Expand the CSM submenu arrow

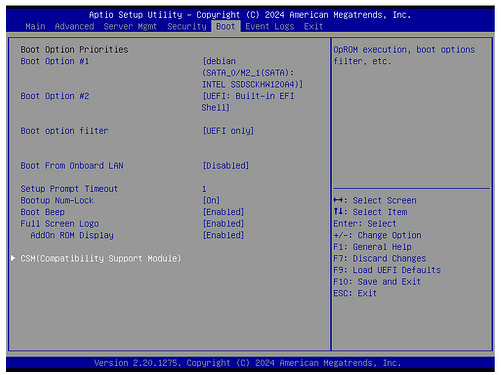click(13, 258)
